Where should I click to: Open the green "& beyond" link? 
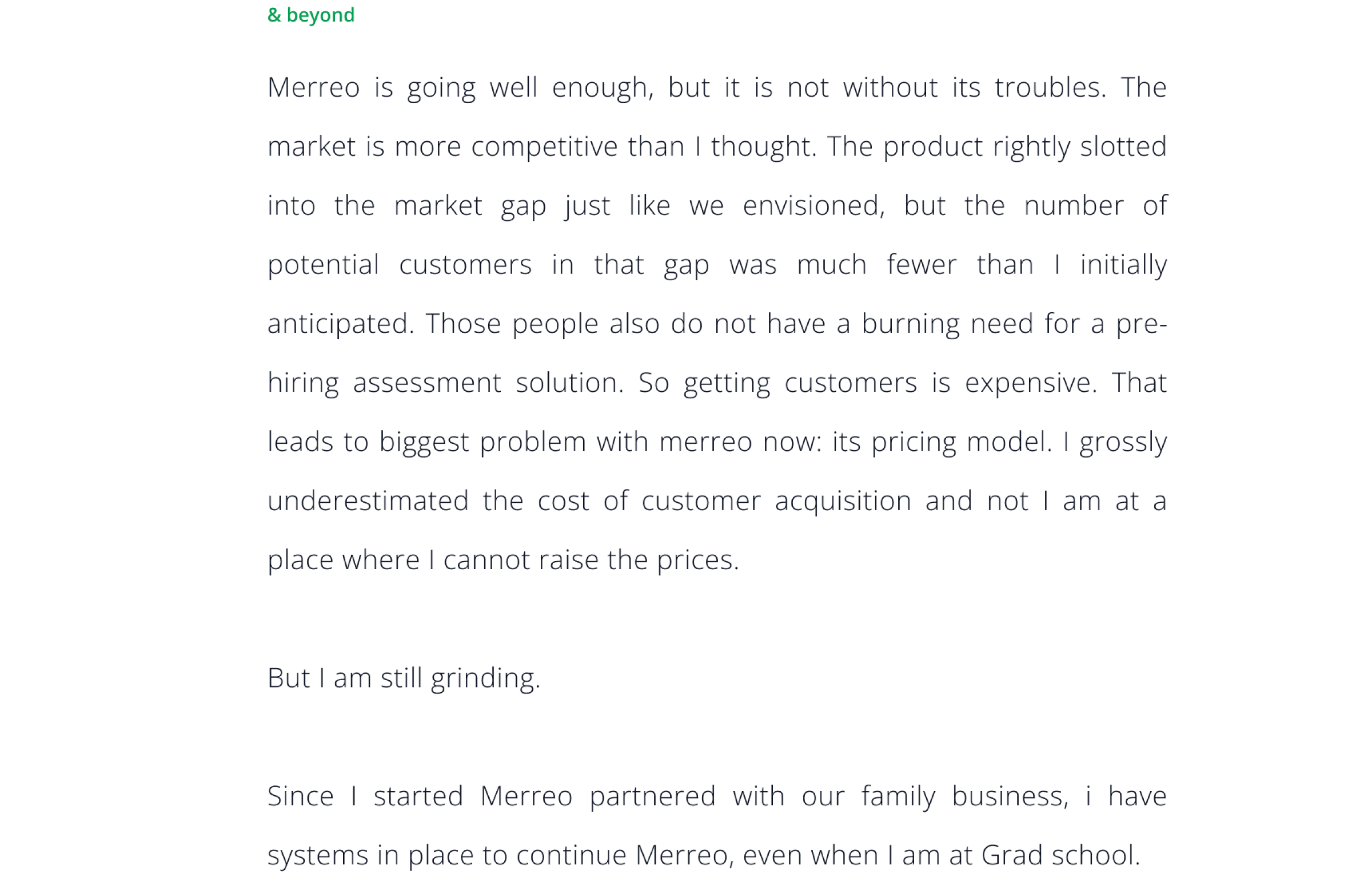pos(310,15)
